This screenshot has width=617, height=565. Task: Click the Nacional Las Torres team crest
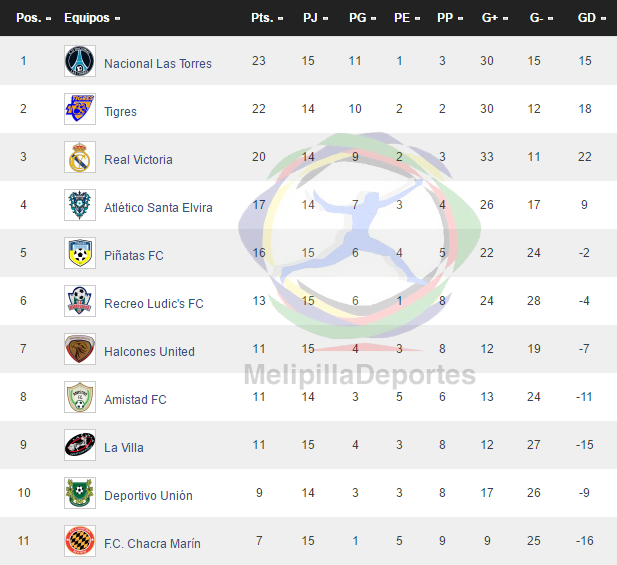coord(80,61)
